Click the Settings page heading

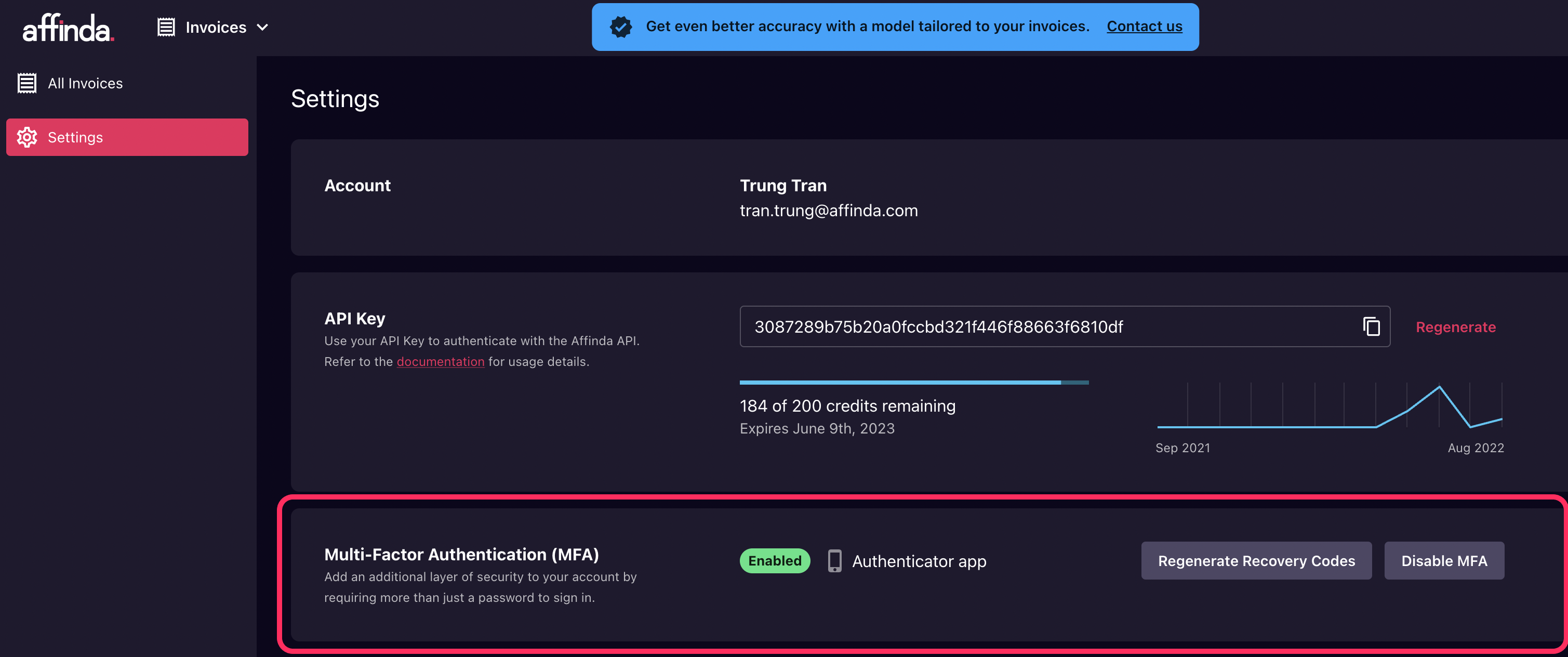click(335, 99)
